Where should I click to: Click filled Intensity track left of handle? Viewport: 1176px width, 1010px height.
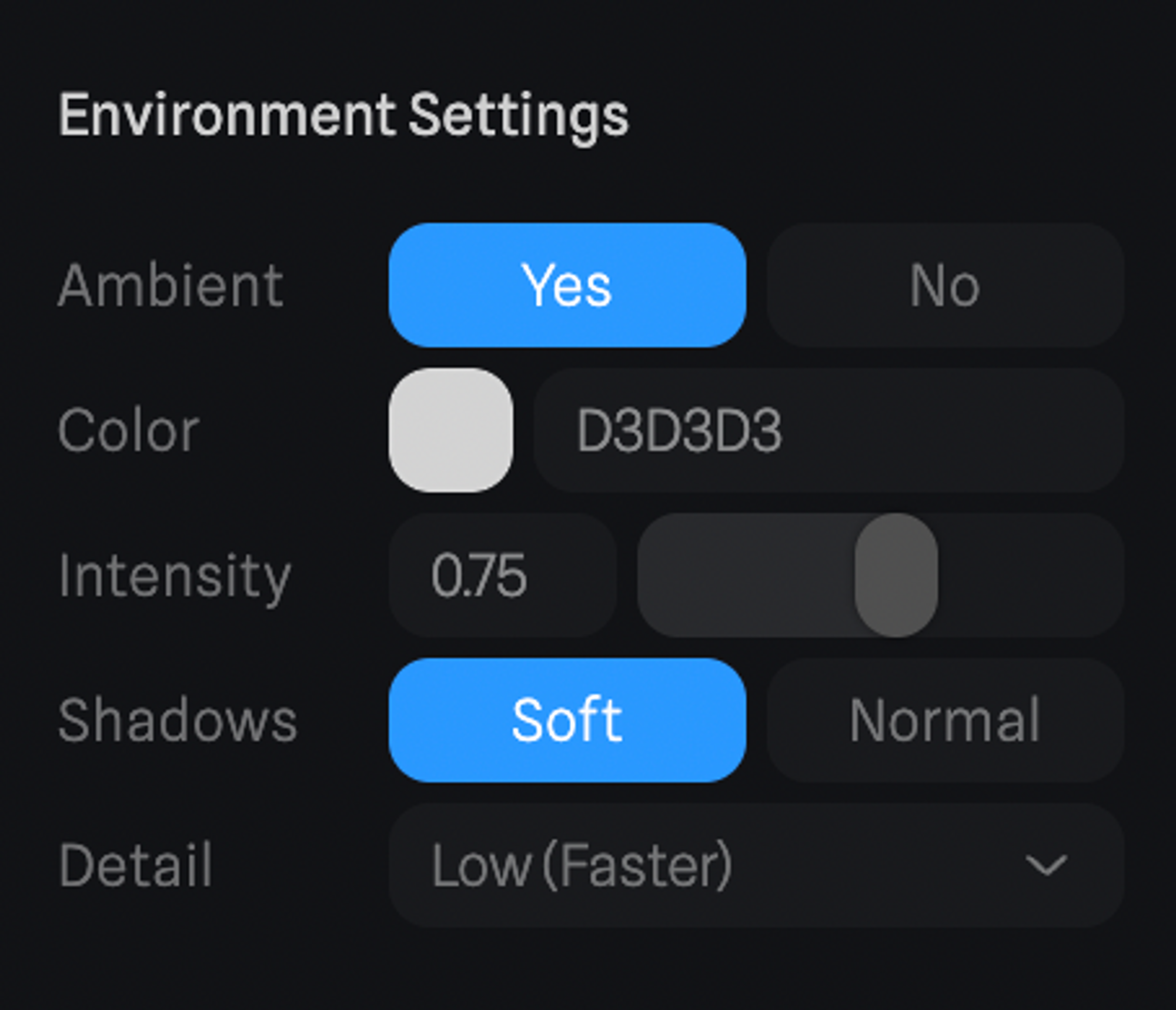[x=747, y=575]
